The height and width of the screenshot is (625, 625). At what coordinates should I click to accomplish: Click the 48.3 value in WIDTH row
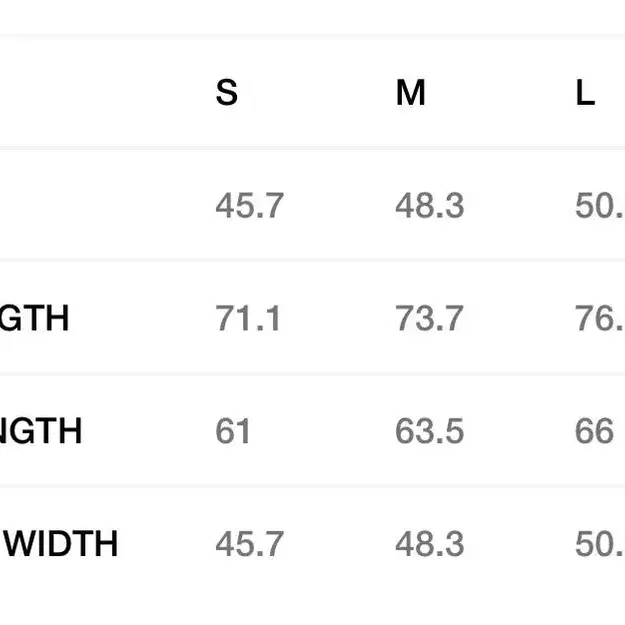pos(429,544)
